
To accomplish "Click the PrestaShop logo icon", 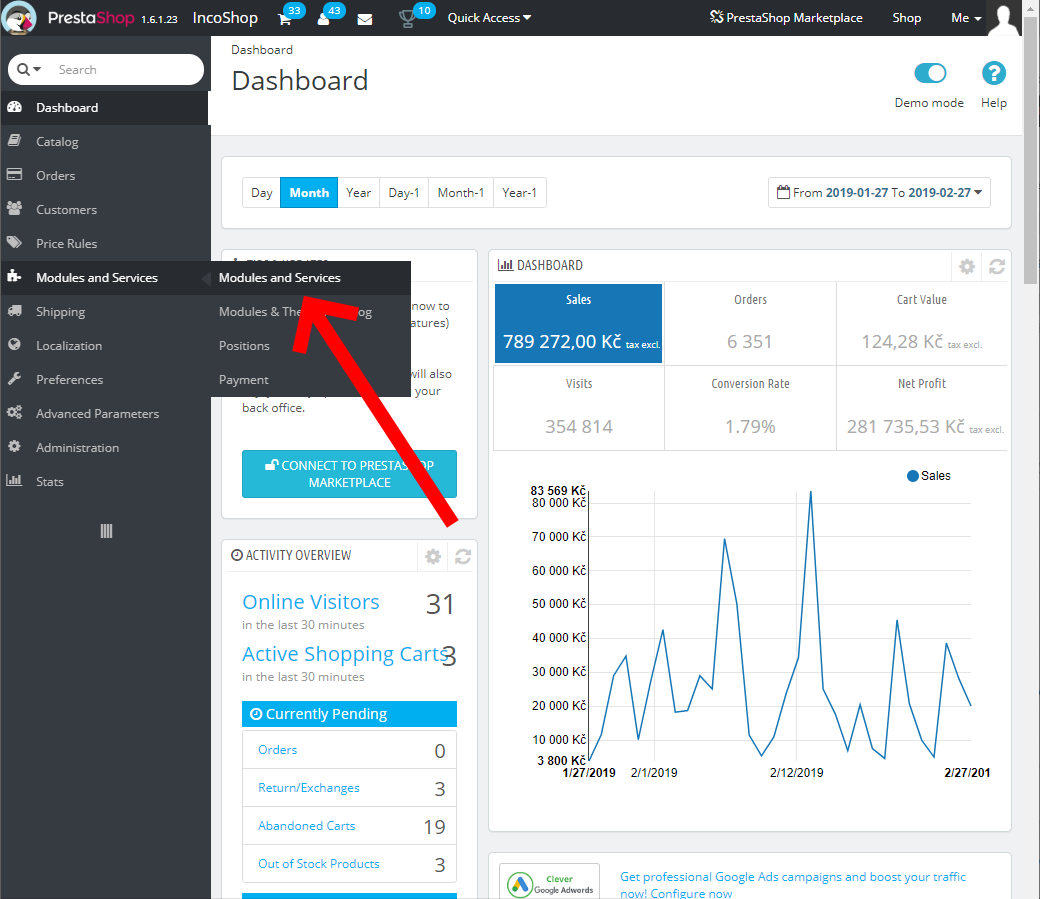I will pos(19,18).
